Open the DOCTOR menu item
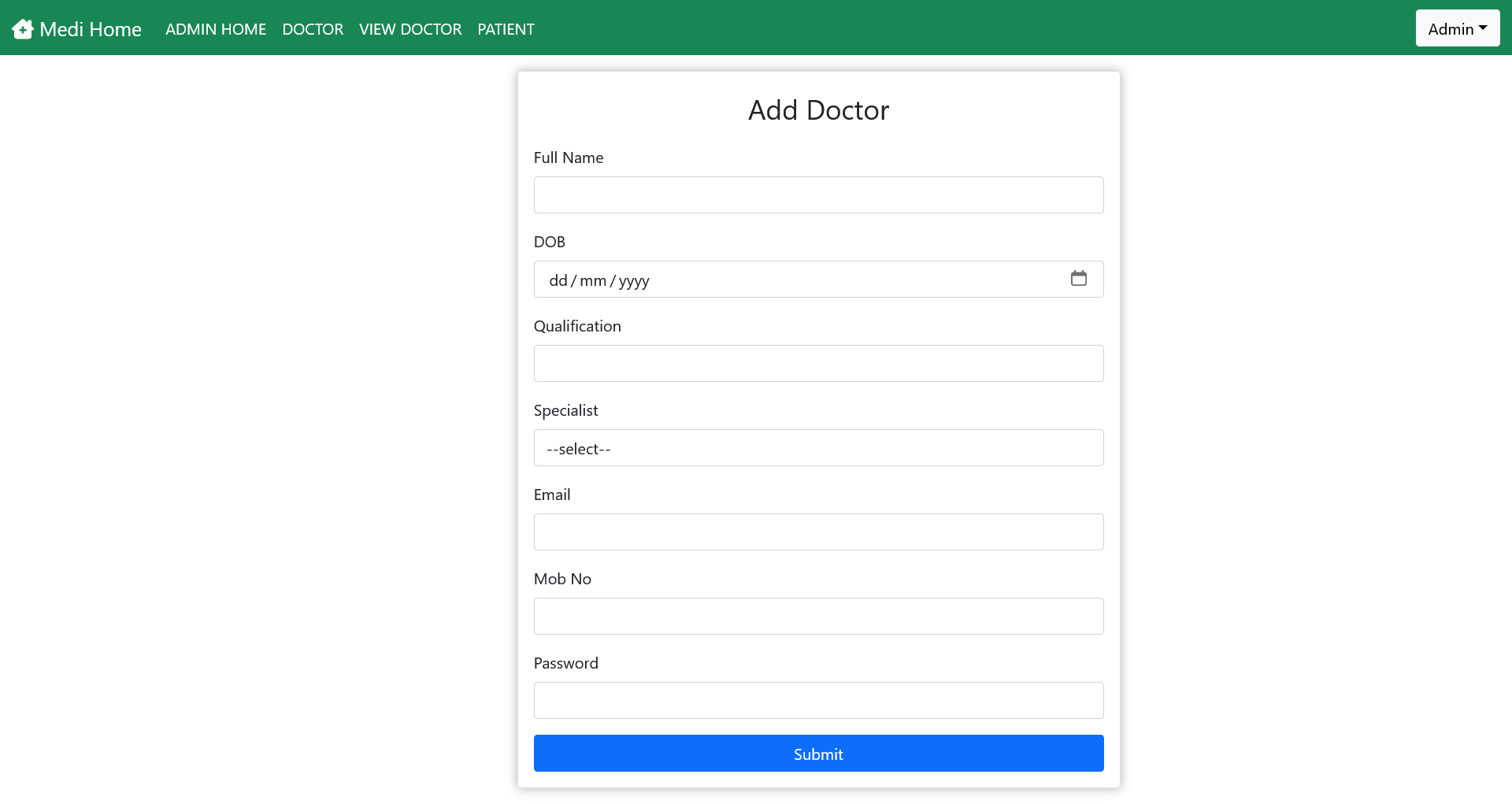This screenshot has width=1512, height=804. tap(312, 29)
